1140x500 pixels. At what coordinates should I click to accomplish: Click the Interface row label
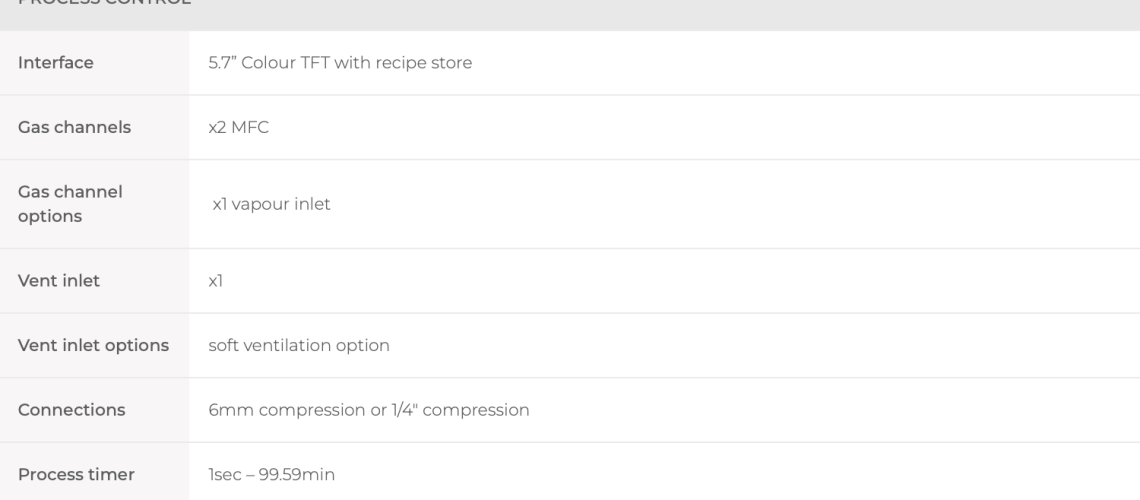(55, 62)
